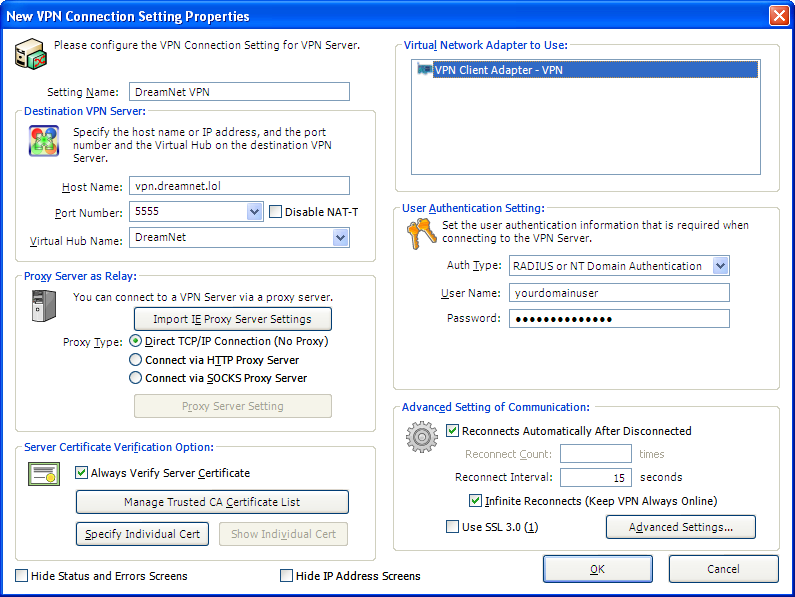Enable the Disable NAT-T checkbox

(275, 212)
